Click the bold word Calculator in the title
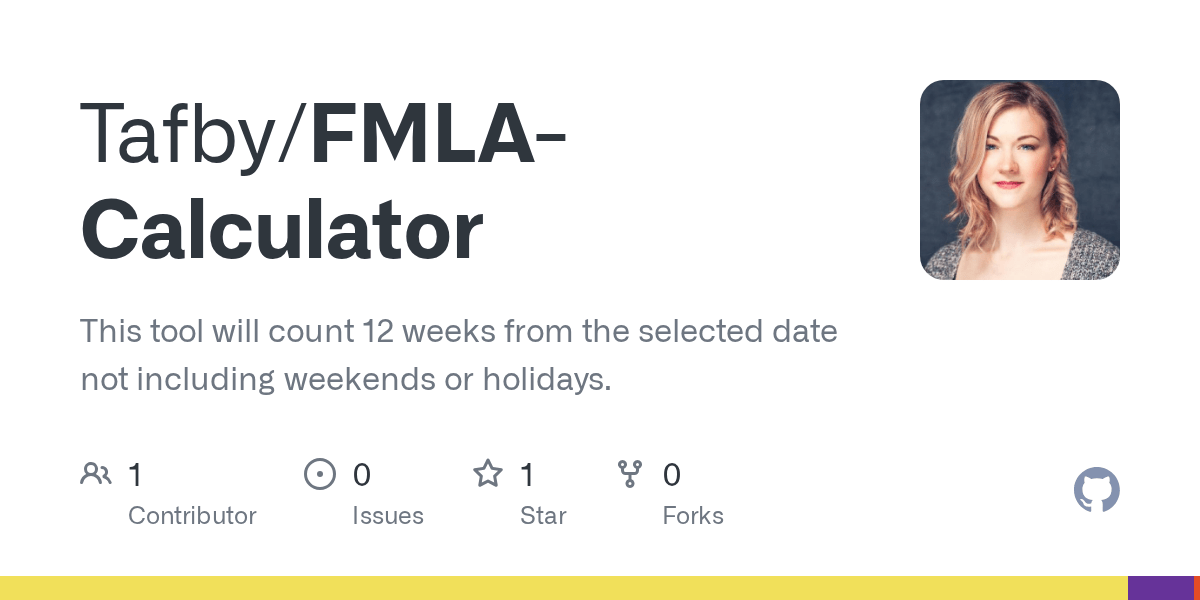 pyautogui.click(x=282, y=230)
